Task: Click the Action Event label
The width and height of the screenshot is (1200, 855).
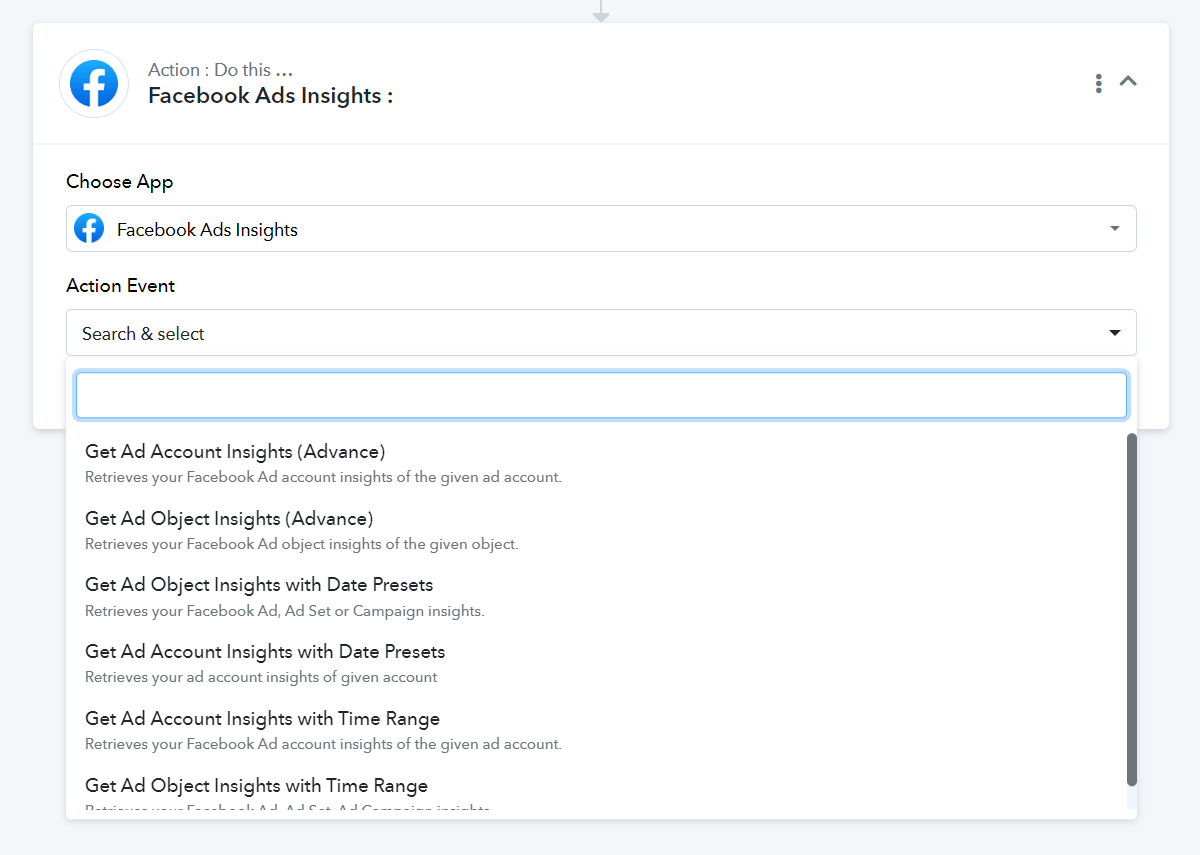Action: [121, 286]
